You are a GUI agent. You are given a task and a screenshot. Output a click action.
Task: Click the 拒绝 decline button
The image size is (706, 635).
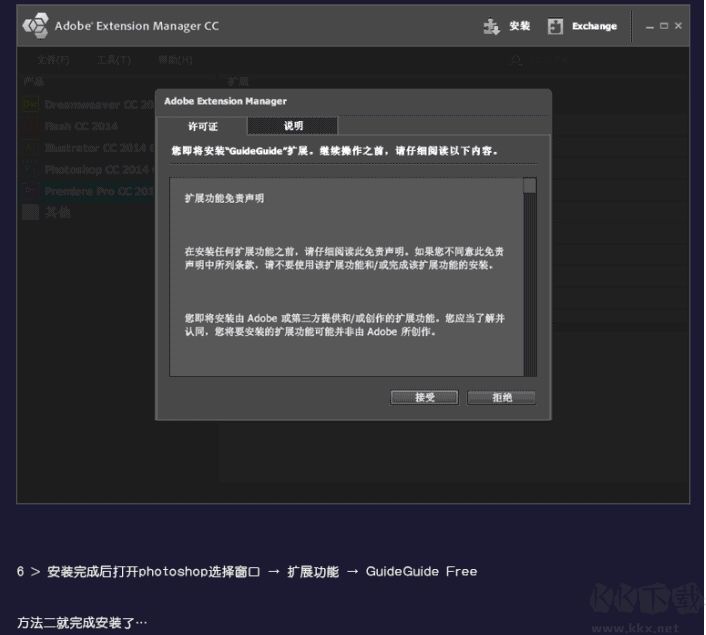[502, 397]
